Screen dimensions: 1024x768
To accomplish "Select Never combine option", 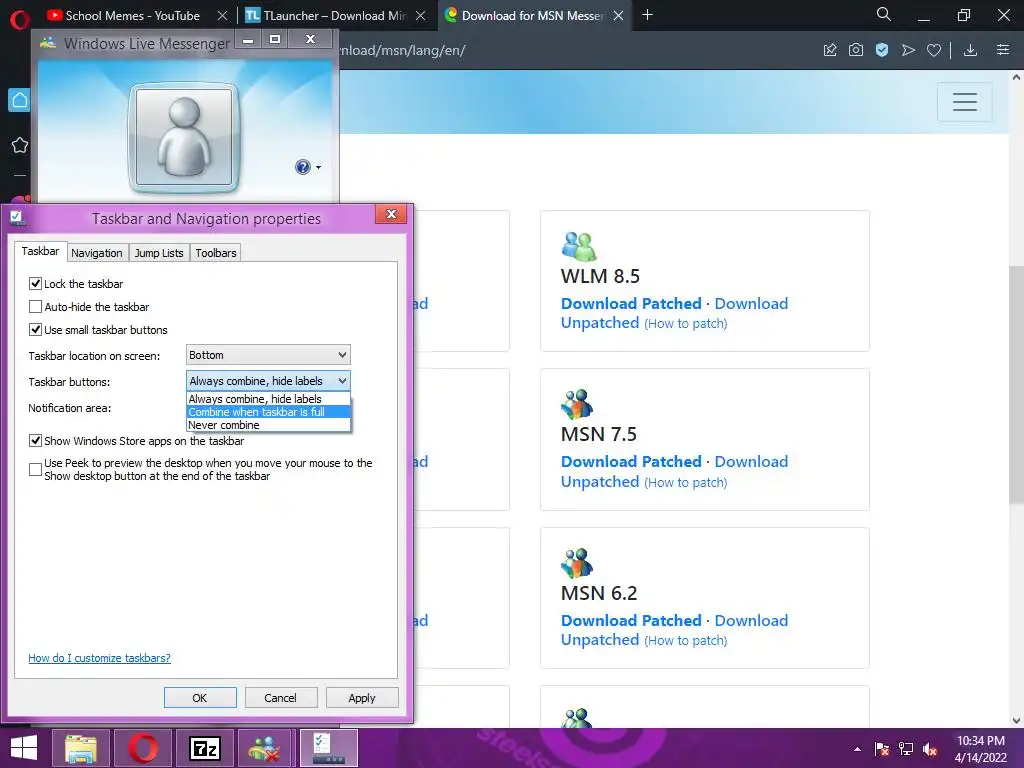I will (x=268, y=424).
